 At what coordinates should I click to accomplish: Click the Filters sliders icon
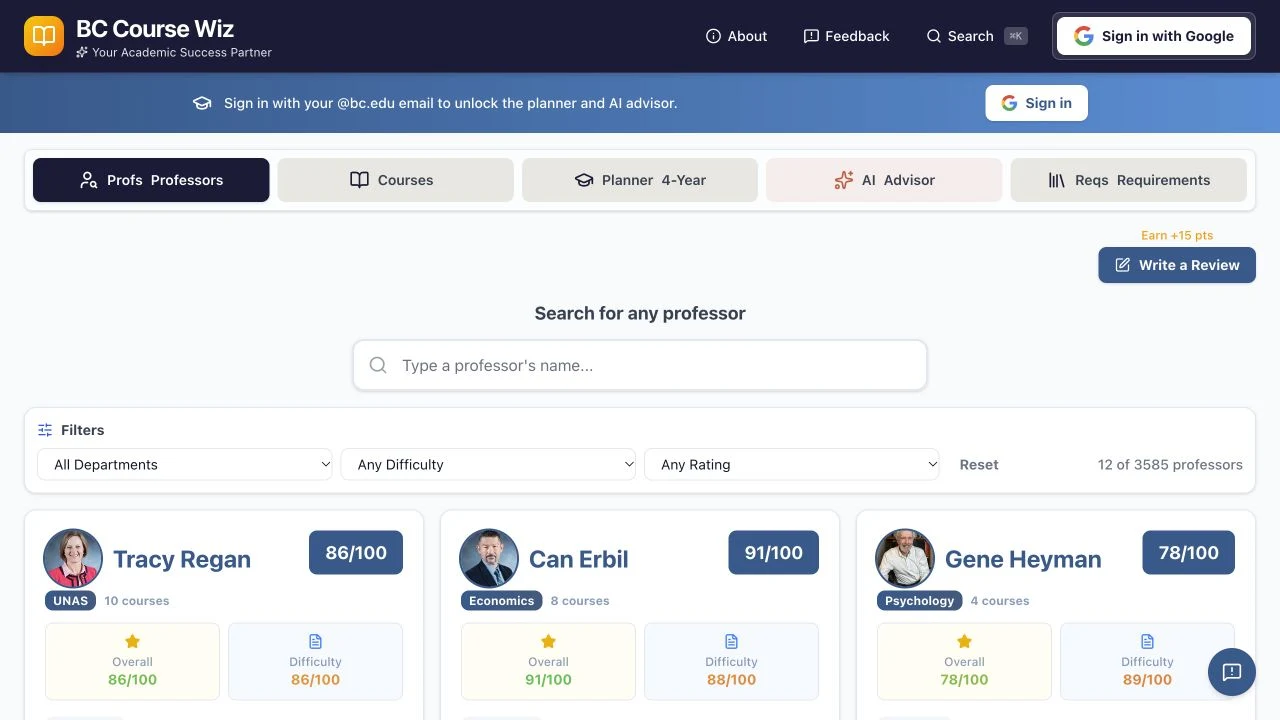[x=45, y=430]
